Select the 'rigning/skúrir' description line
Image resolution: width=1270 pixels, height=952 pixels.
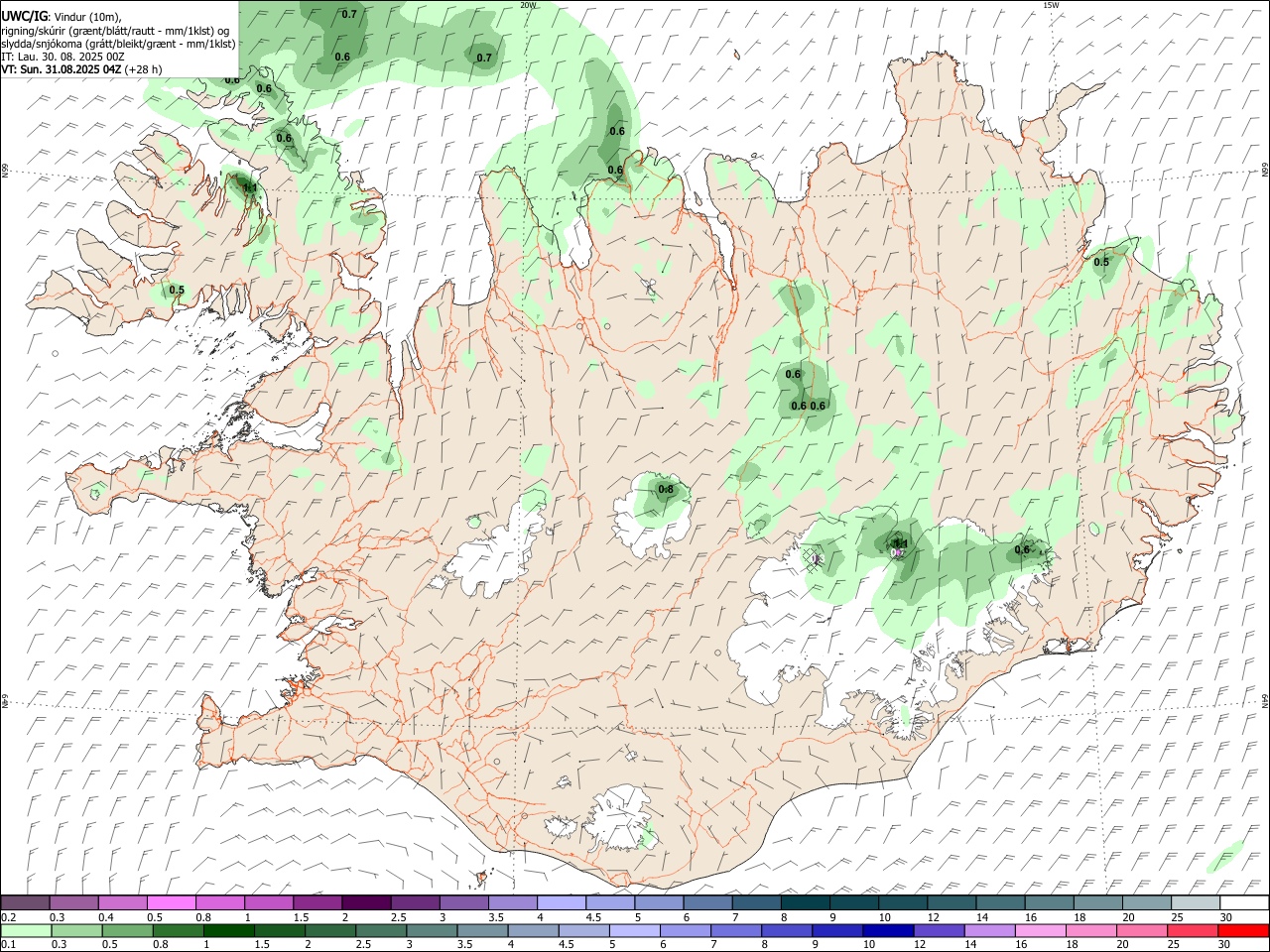pyautogui.click(x=115, y=30)
